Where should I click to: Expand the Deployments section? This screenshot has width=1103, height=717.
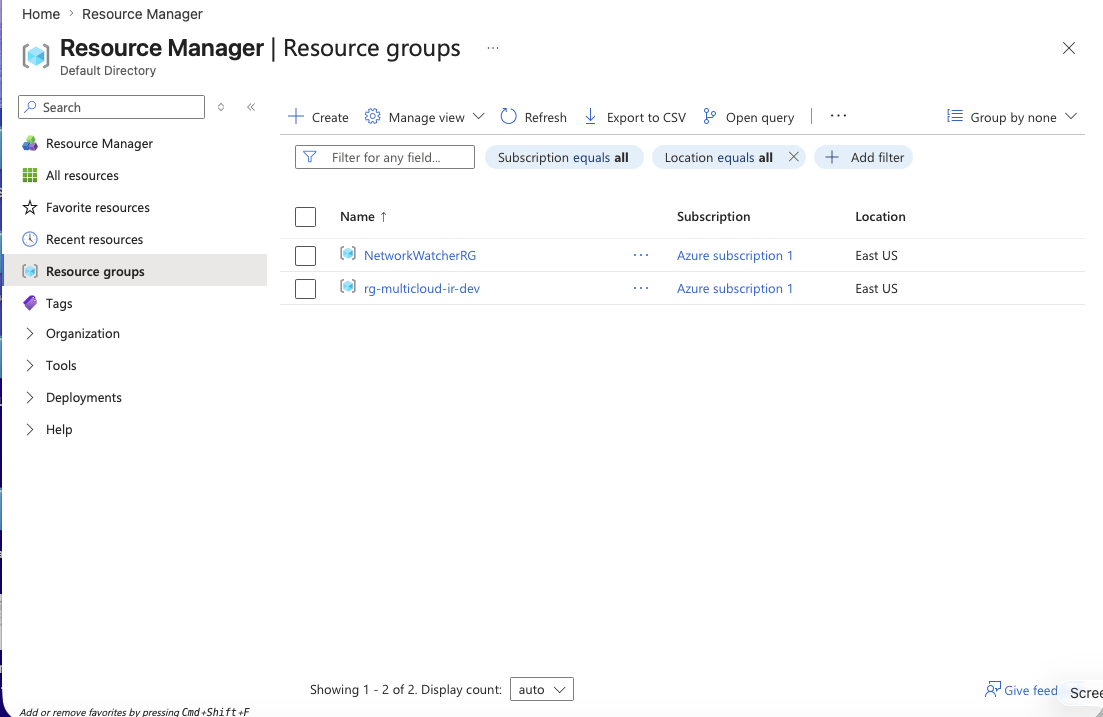[30, 398]
